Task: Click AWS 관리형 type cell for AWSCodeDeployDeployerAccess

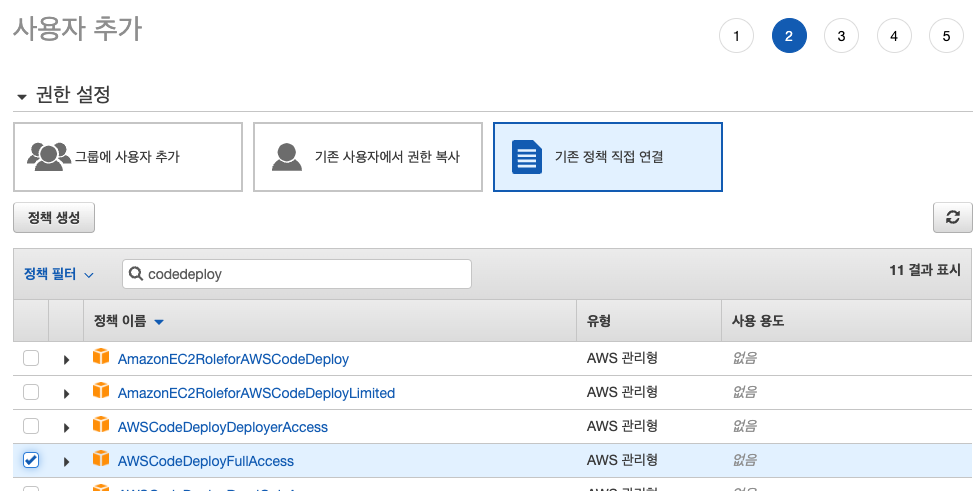Action: [622, 426]
